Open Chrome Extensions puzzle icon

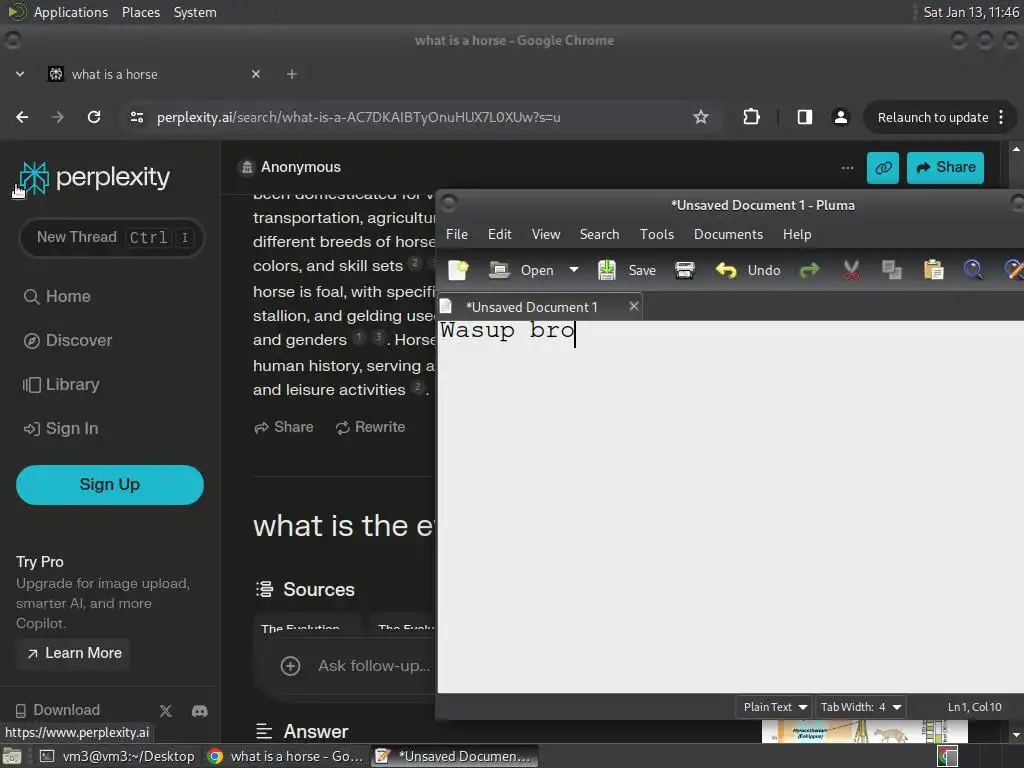click(x=751, y=117)
